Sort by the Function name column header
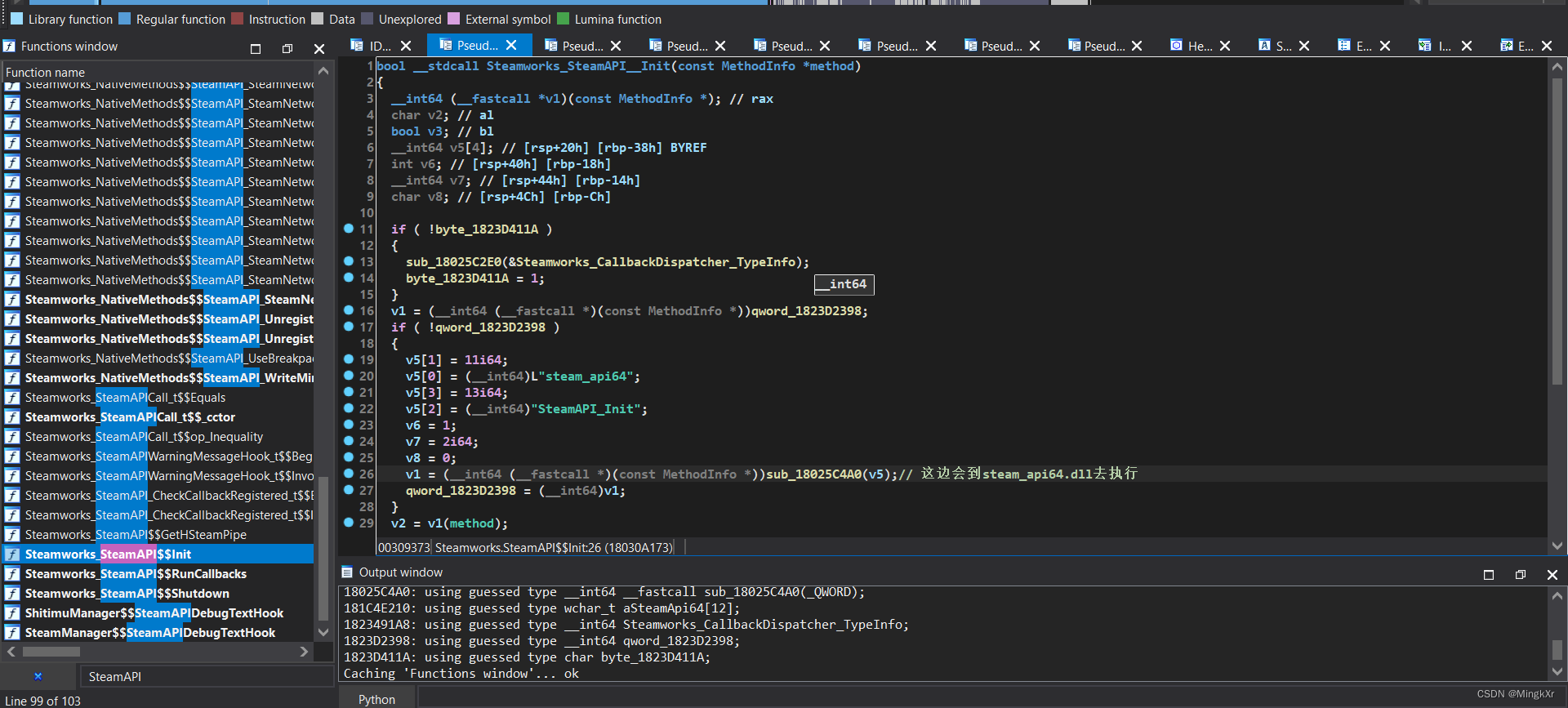This screenshot has width=1568, height=708. point(158,72)
